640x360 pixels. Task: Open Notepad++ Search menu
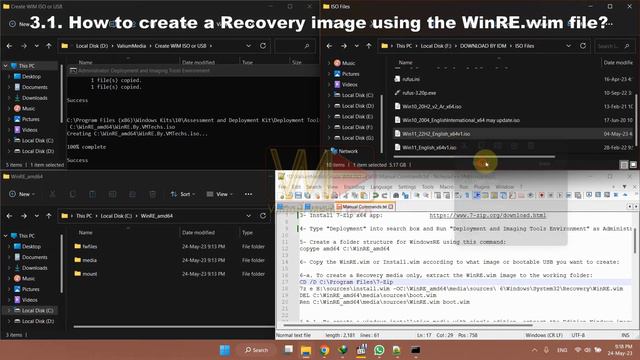313,187
